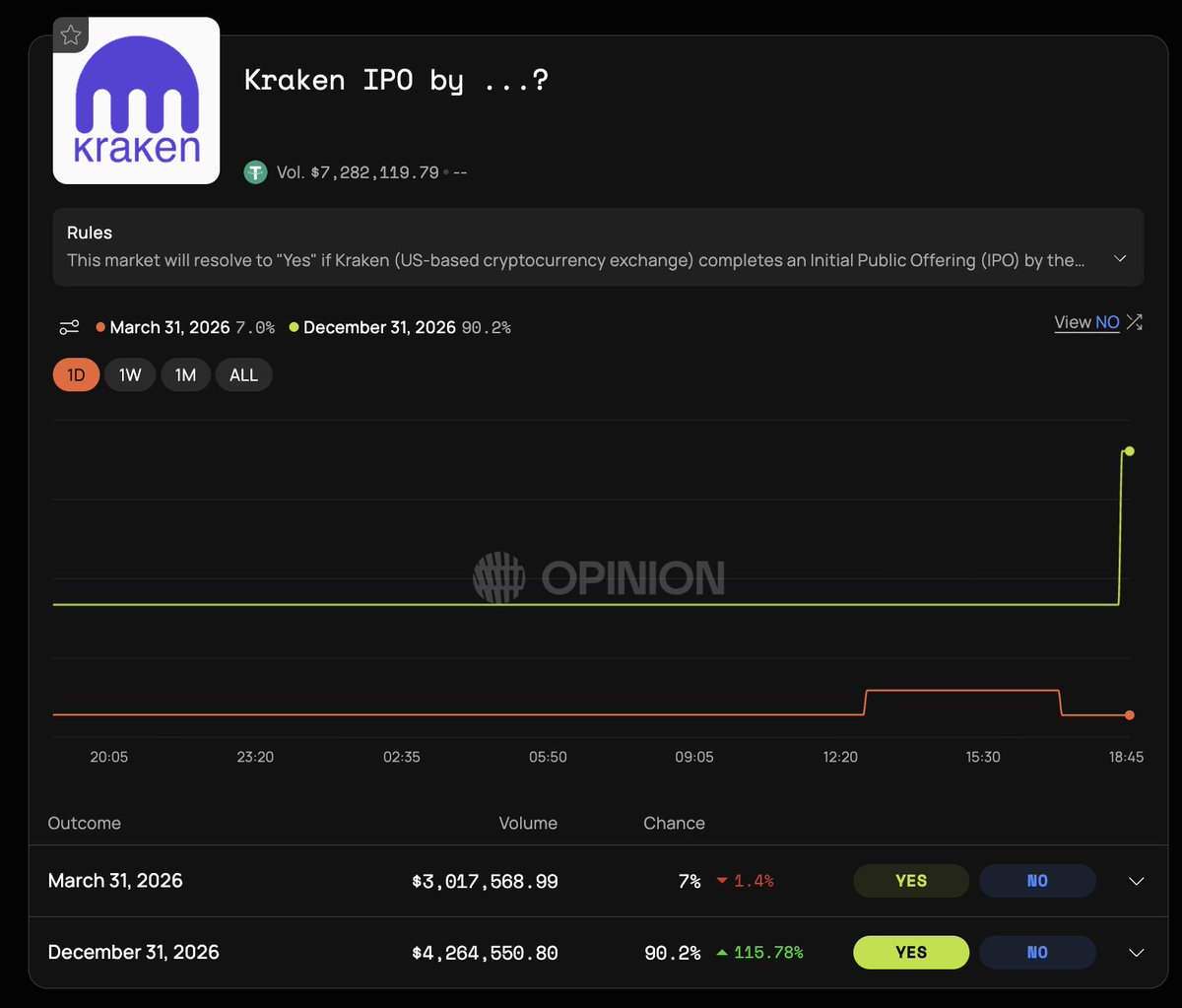Screen dimensions: 1182x1008
Task: Buy YES for March 31, 2026
Action: pyautogui.click(x=911, y=881)
